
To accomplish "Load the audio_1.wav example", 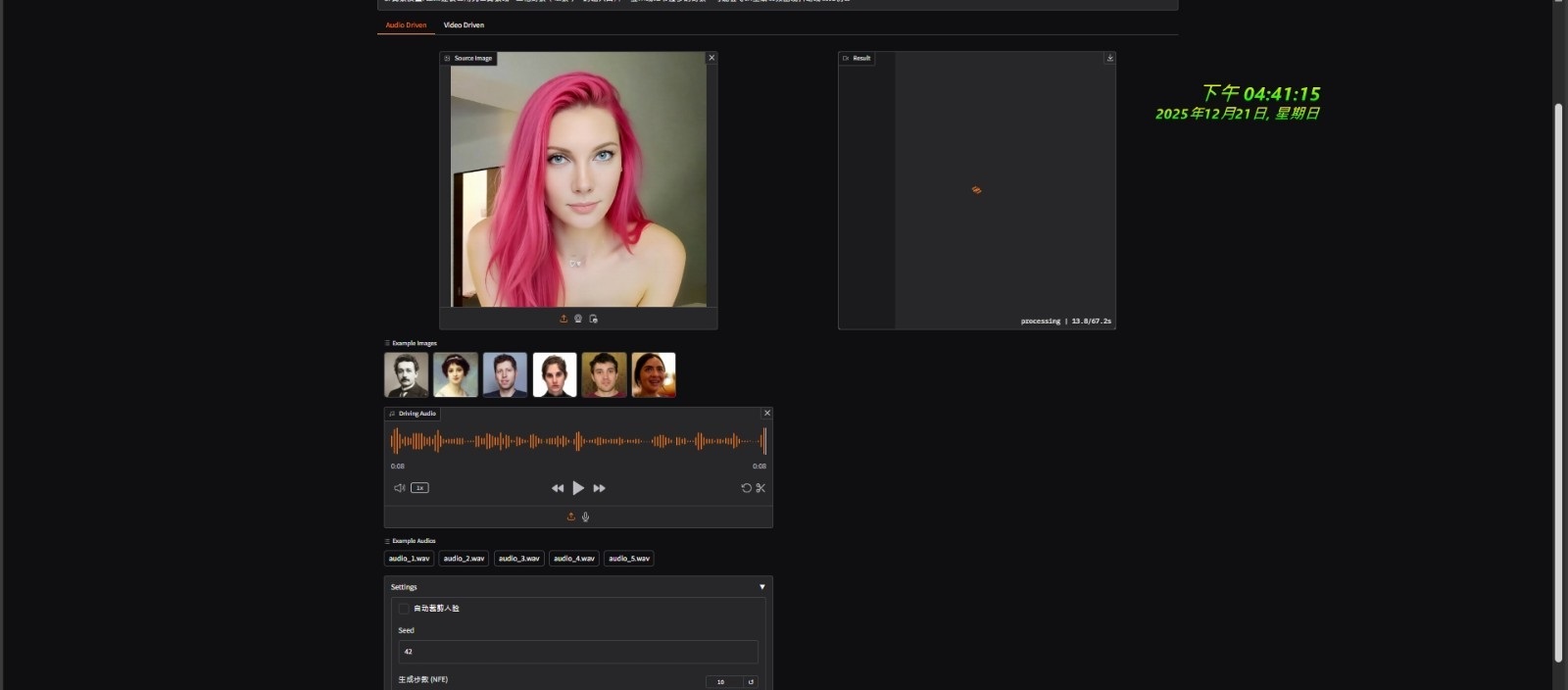I will 409,559.
